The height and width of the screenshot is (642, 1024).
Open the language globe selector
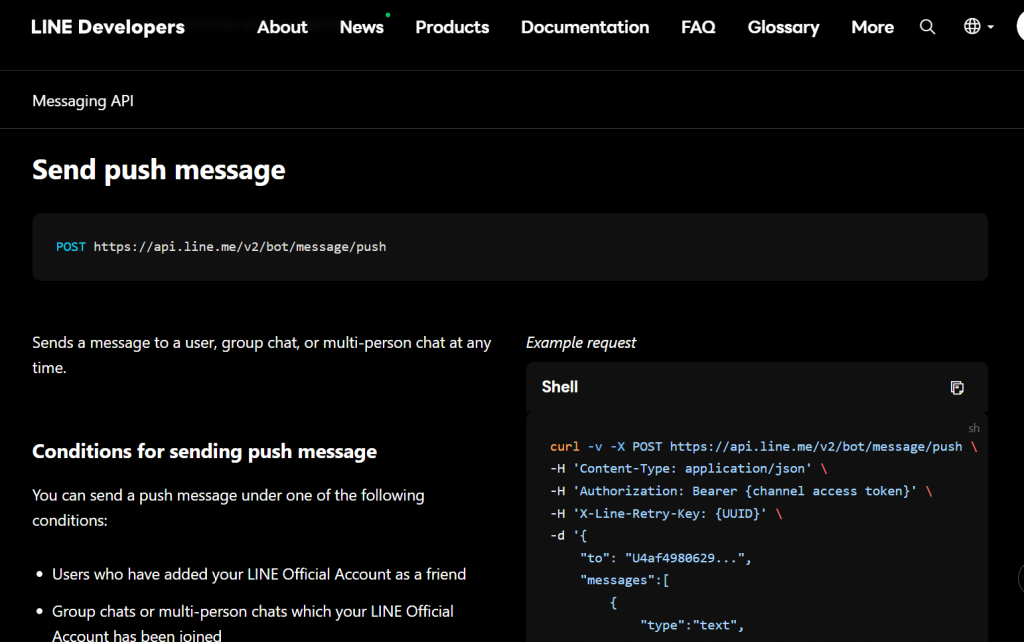(978, 26)
